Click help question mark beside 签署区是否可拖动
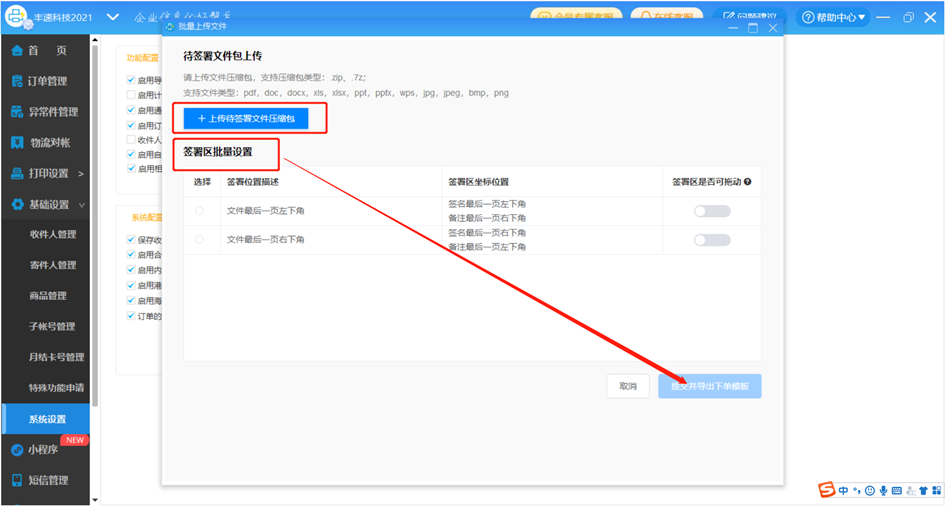The width and height of the screenshot is (945, 506). (747, 182)
